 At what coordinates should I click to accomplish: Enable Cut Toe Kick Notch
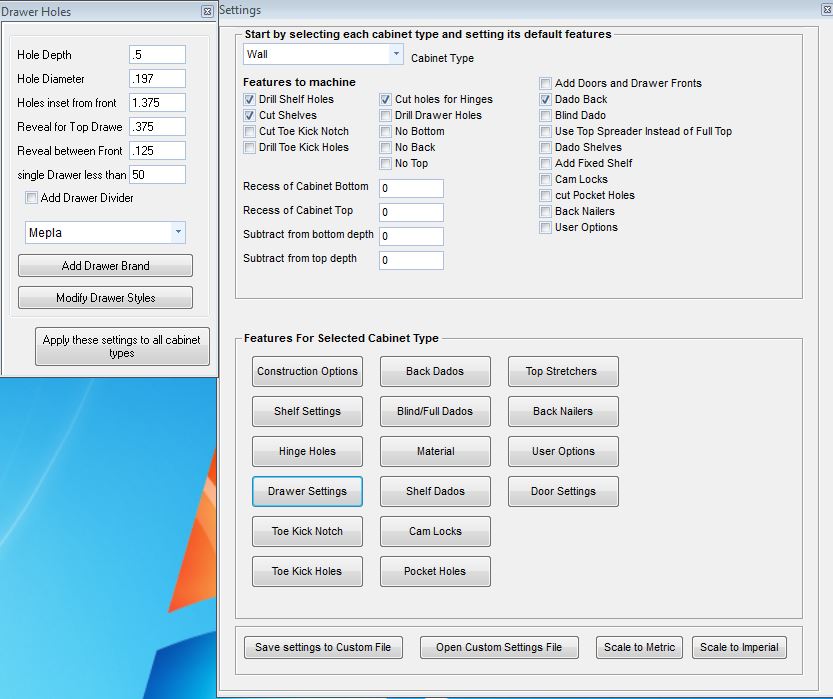point(249,131)
